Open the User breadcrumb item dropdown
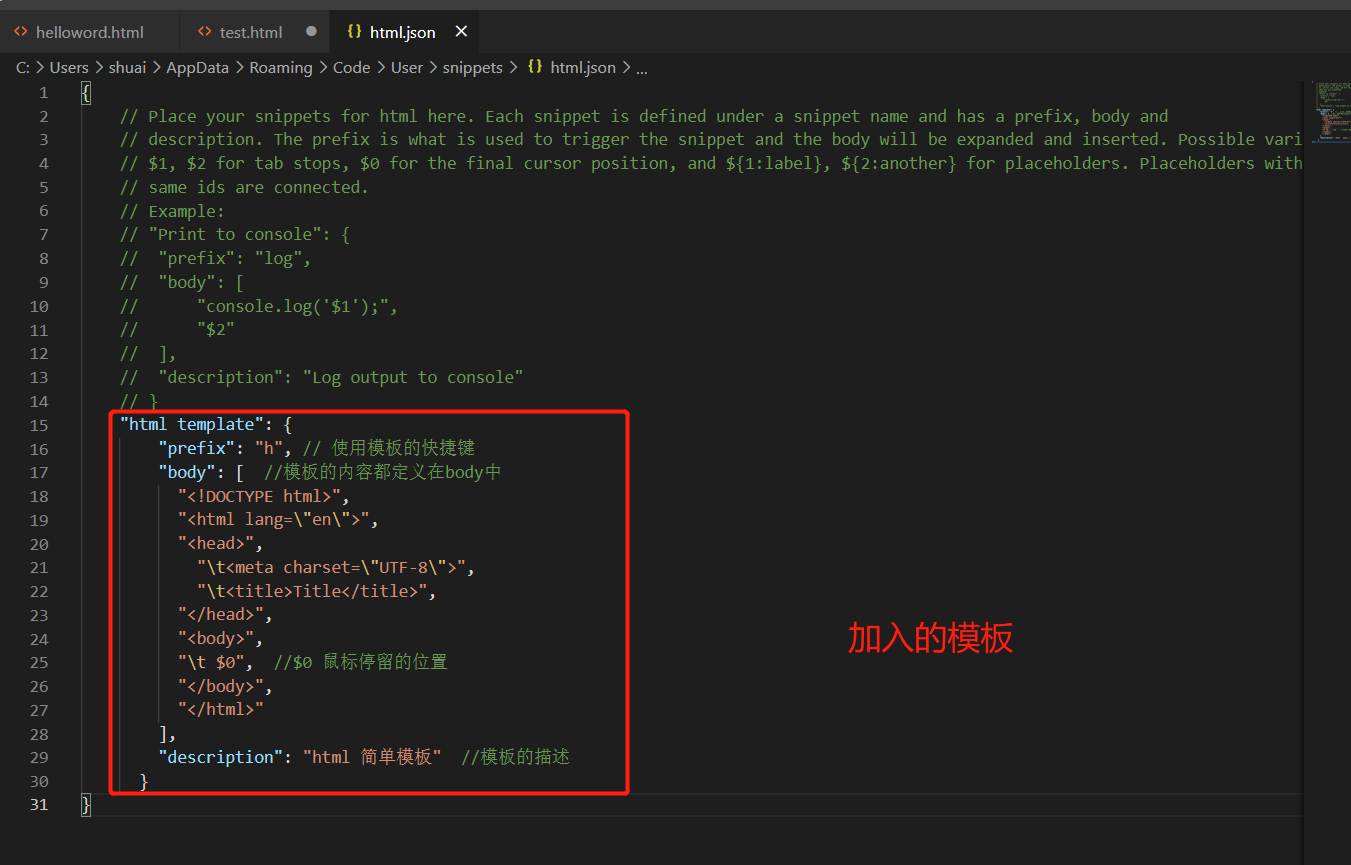This screenshot has width=1351, height=865. click(x=407, y=67)
